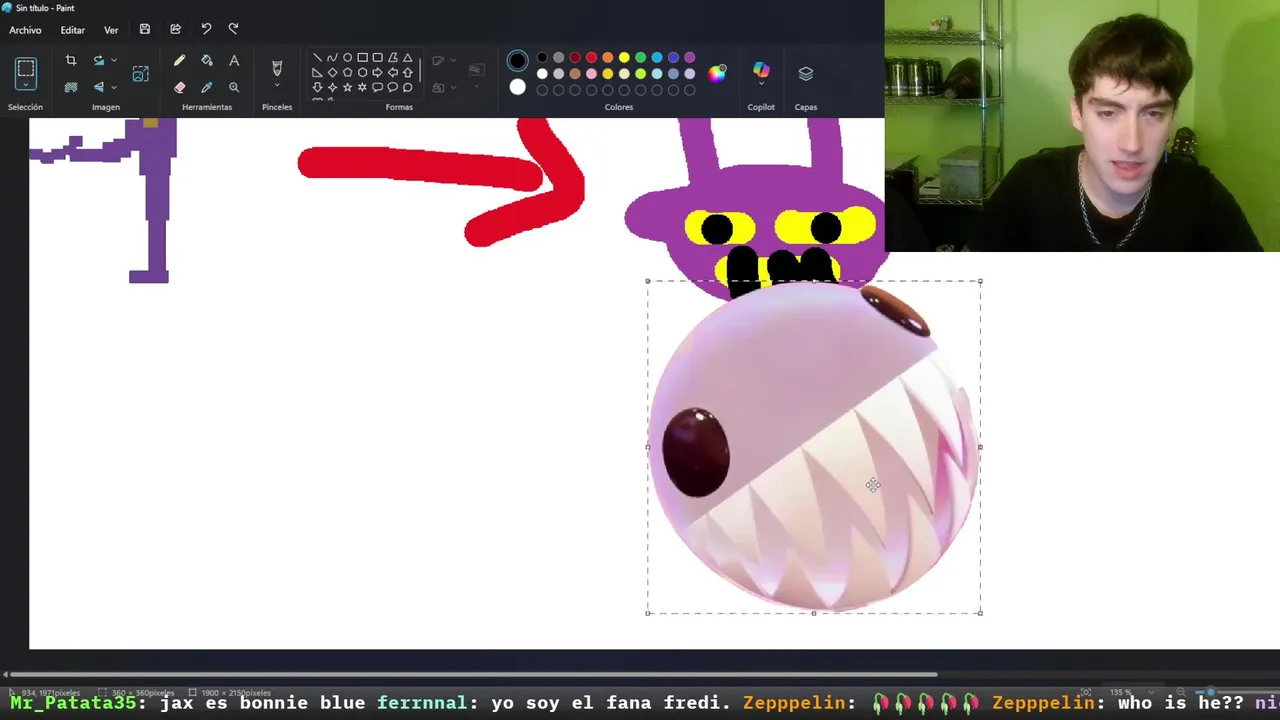
Task: Select Color 2 white secondary swatch
Action: [517, 87]
